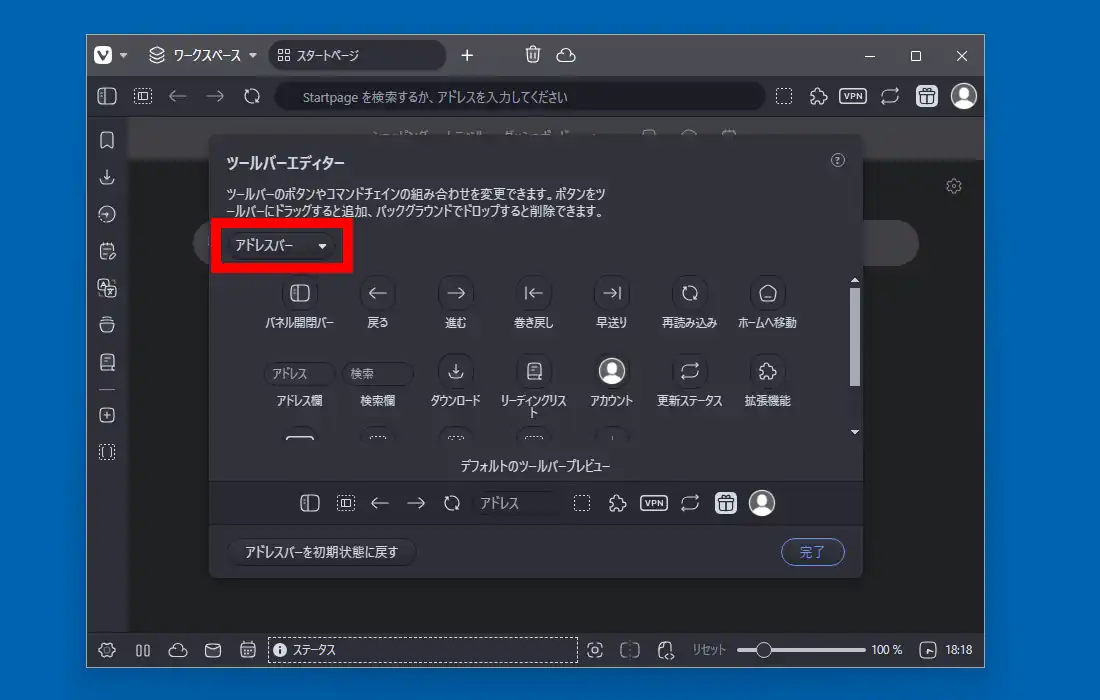Click the pause icon in status bar
1100x700 pixels.
pyautogui.click(x=143, y=650)
